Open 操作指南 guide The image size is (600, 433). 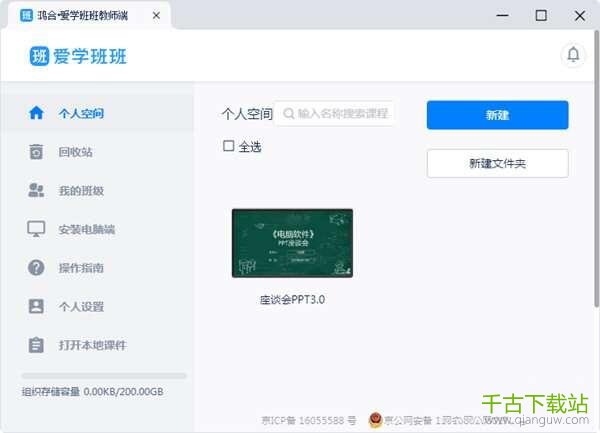point(98,267)
